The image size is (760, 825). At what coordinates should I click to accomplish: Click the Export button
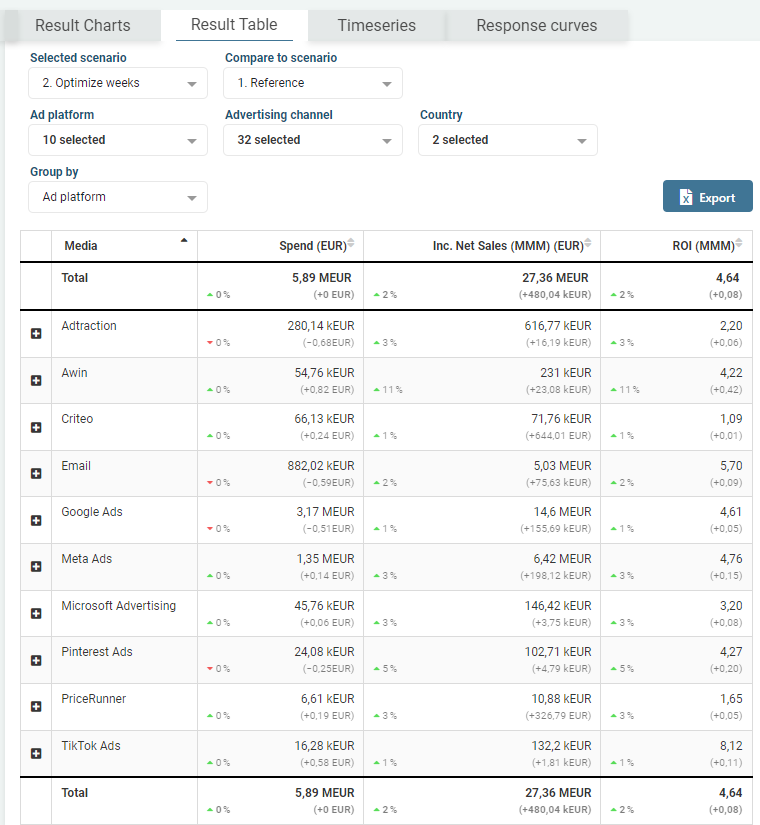[x=707, y=197]
